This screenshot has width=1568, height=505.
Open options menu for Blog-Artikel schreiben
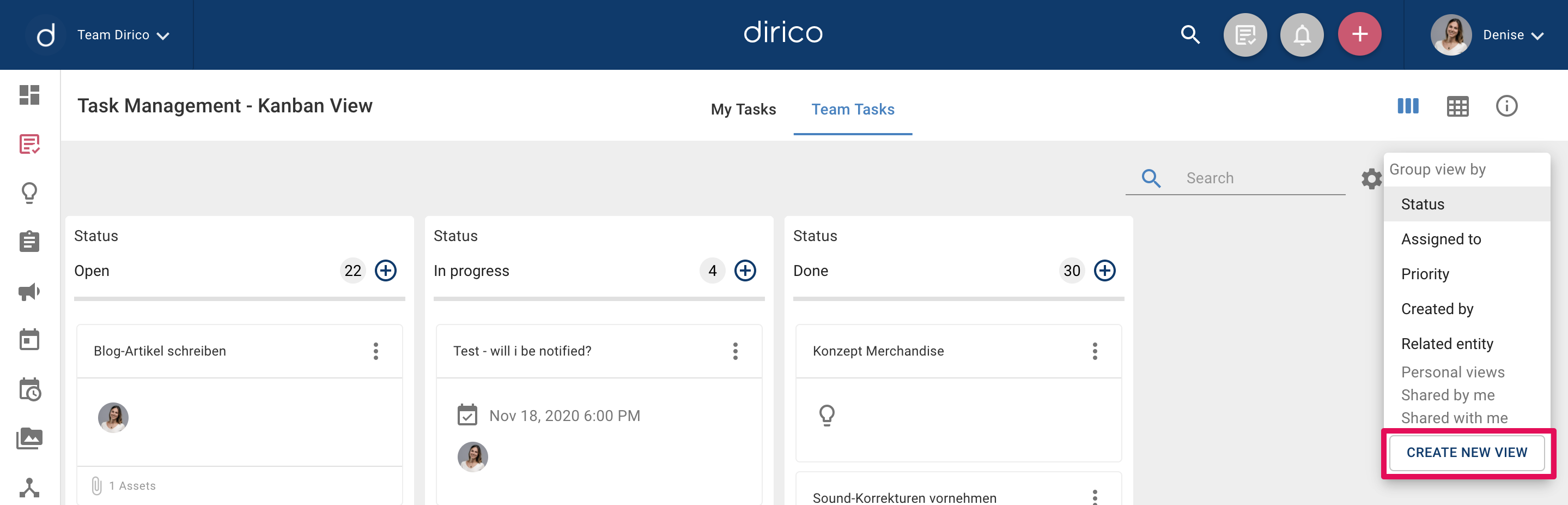point(375,351)
